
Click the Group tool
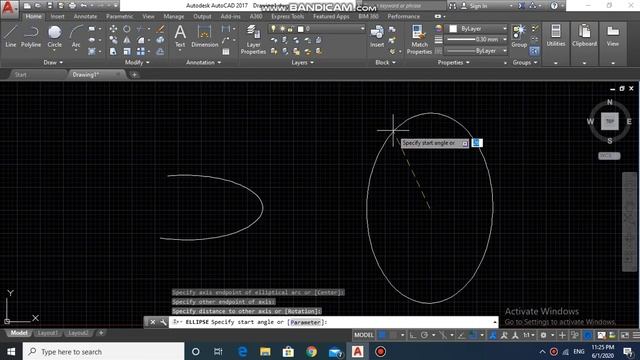[x=519, y=36]
